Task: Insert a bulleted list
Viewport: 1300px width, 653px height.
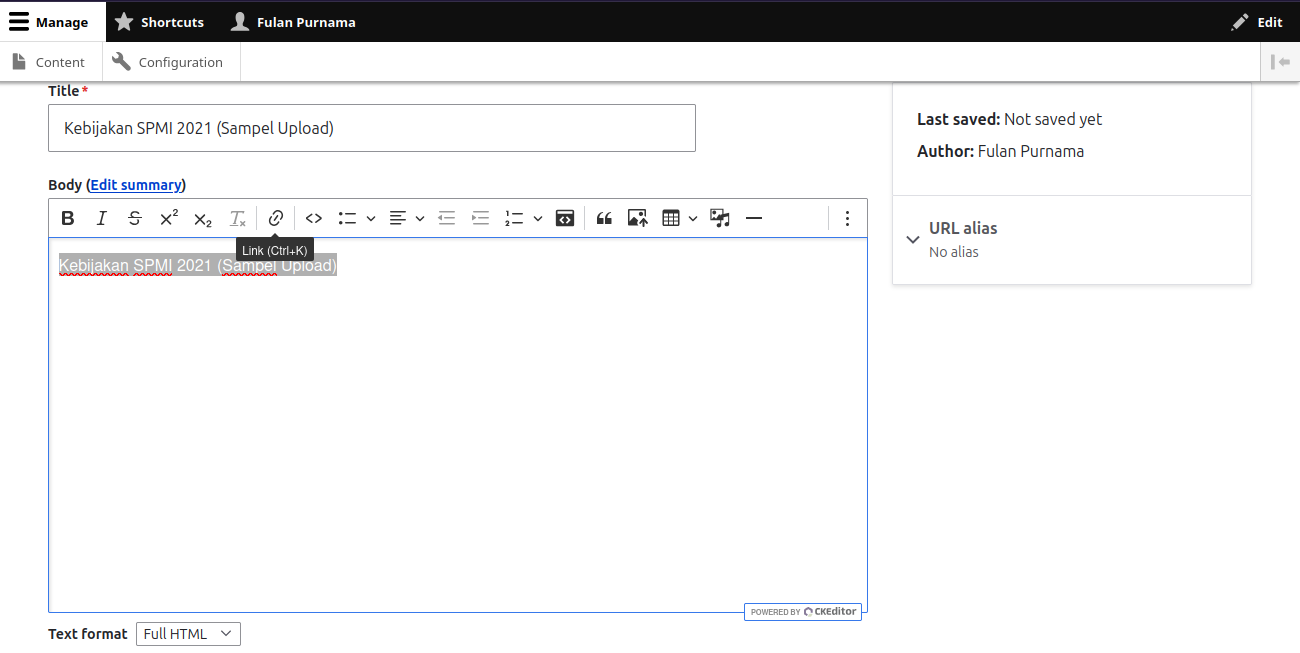Action: [x=347, y=218]
